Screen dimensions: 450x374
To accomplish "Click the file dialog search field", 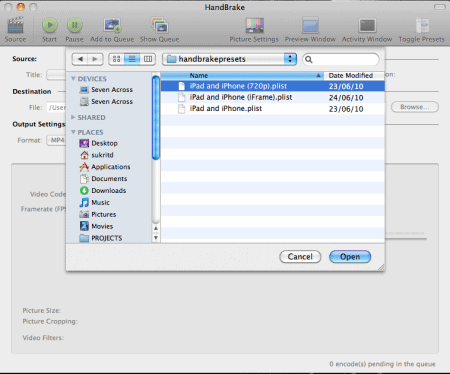I will pos(341,59).
